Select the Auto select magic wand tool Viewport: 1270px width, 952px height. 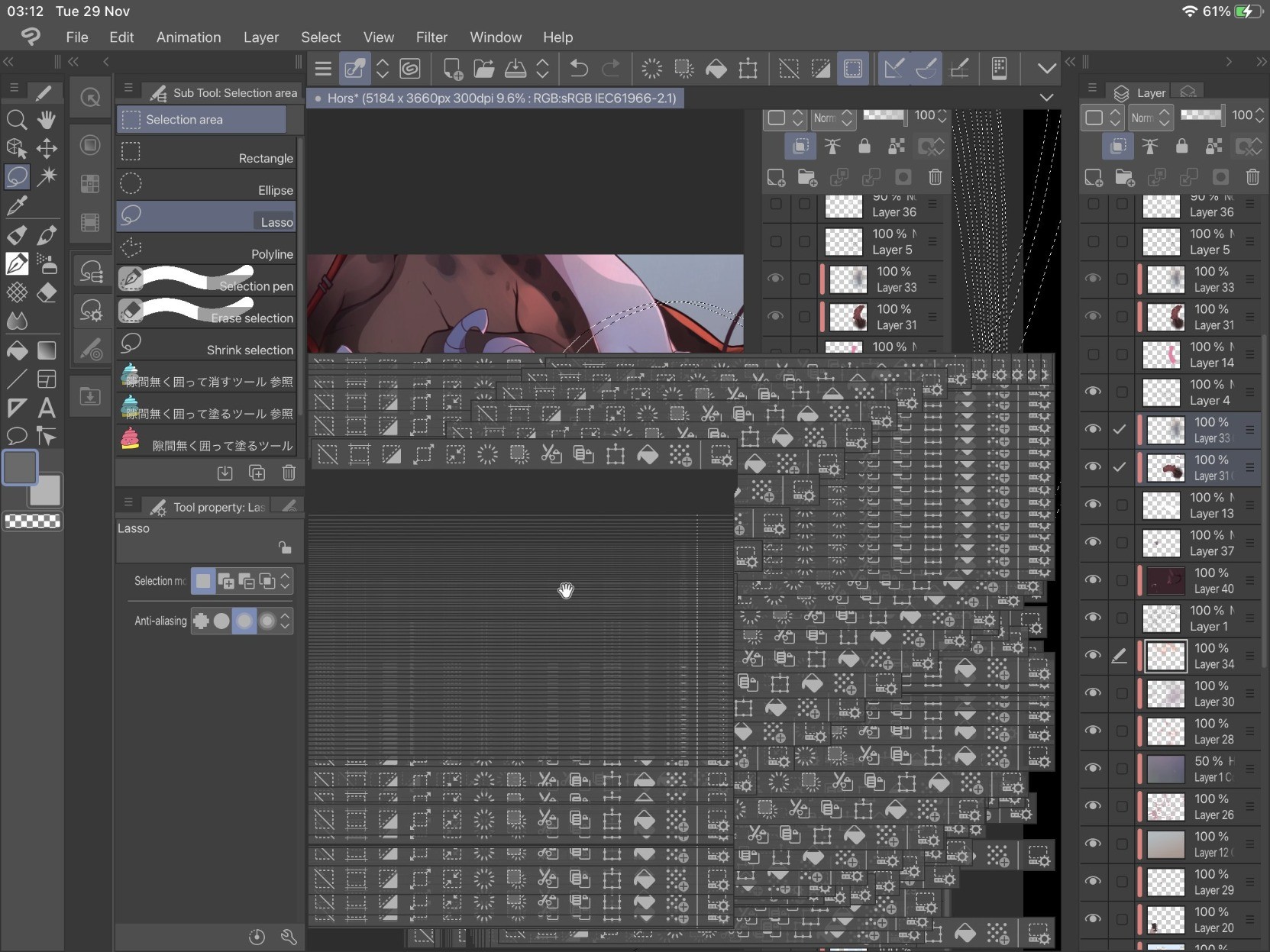[47, 176]
